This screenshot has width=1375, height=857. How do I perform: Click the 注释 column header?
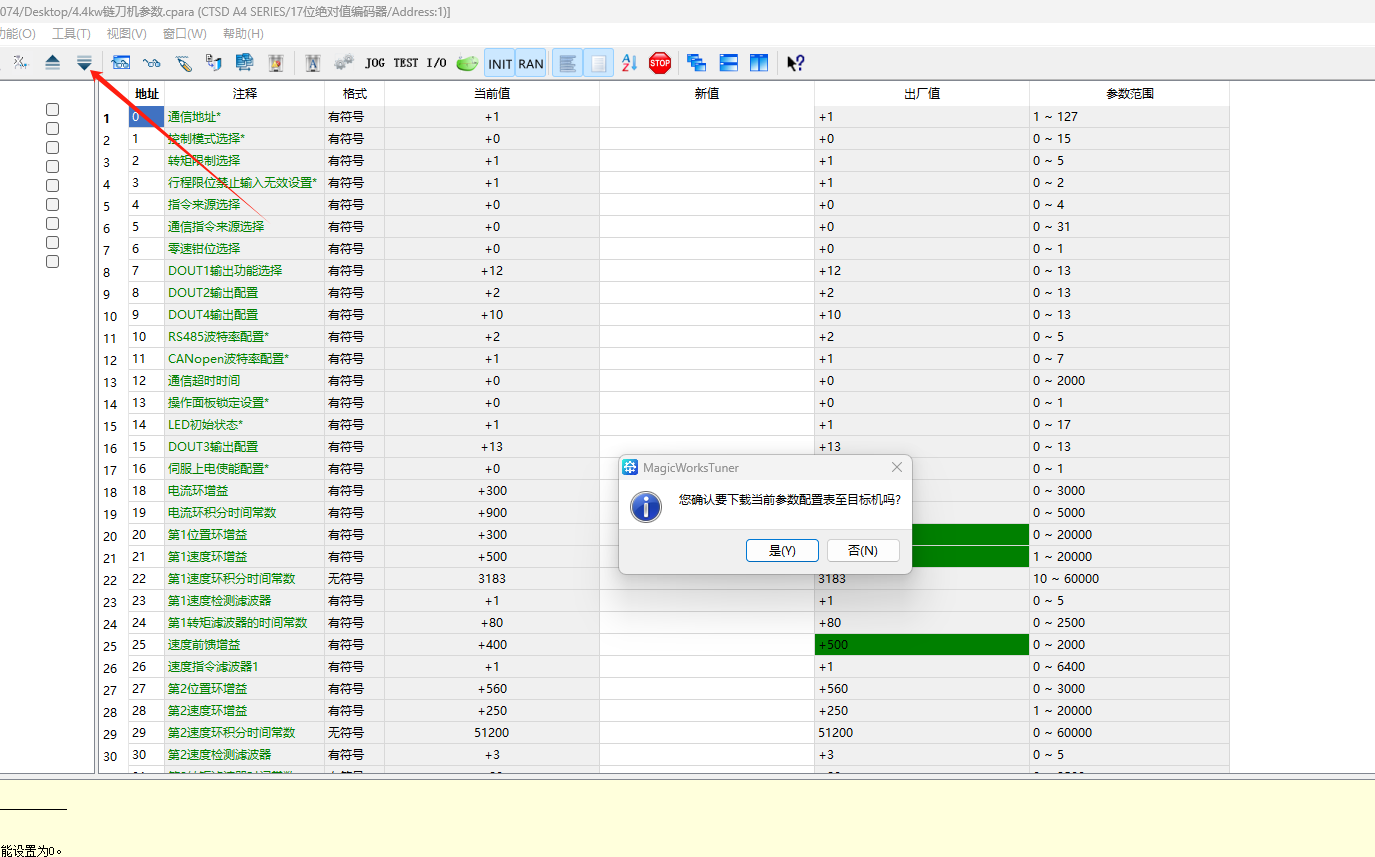245,93
